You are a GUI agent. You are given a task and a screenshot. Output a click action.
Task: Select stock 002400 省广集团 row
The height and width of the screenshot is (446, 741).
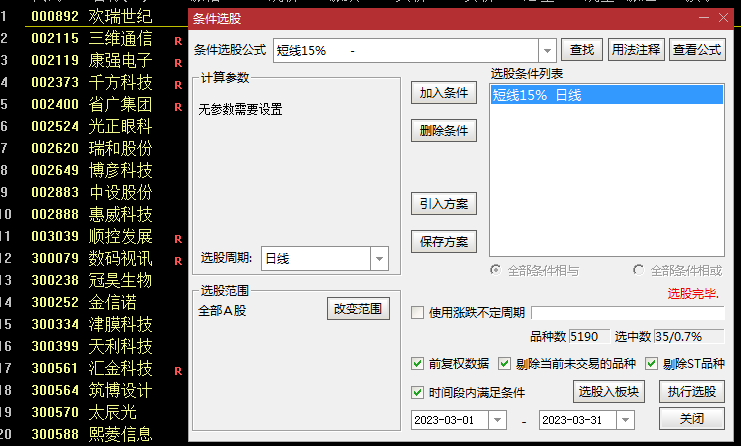(92, 104)
